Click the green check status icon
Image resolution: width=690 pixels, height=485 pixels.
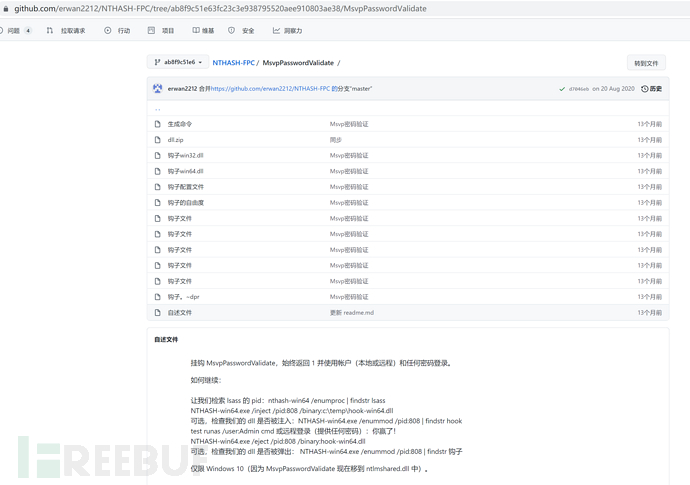(x=562, y=89)
